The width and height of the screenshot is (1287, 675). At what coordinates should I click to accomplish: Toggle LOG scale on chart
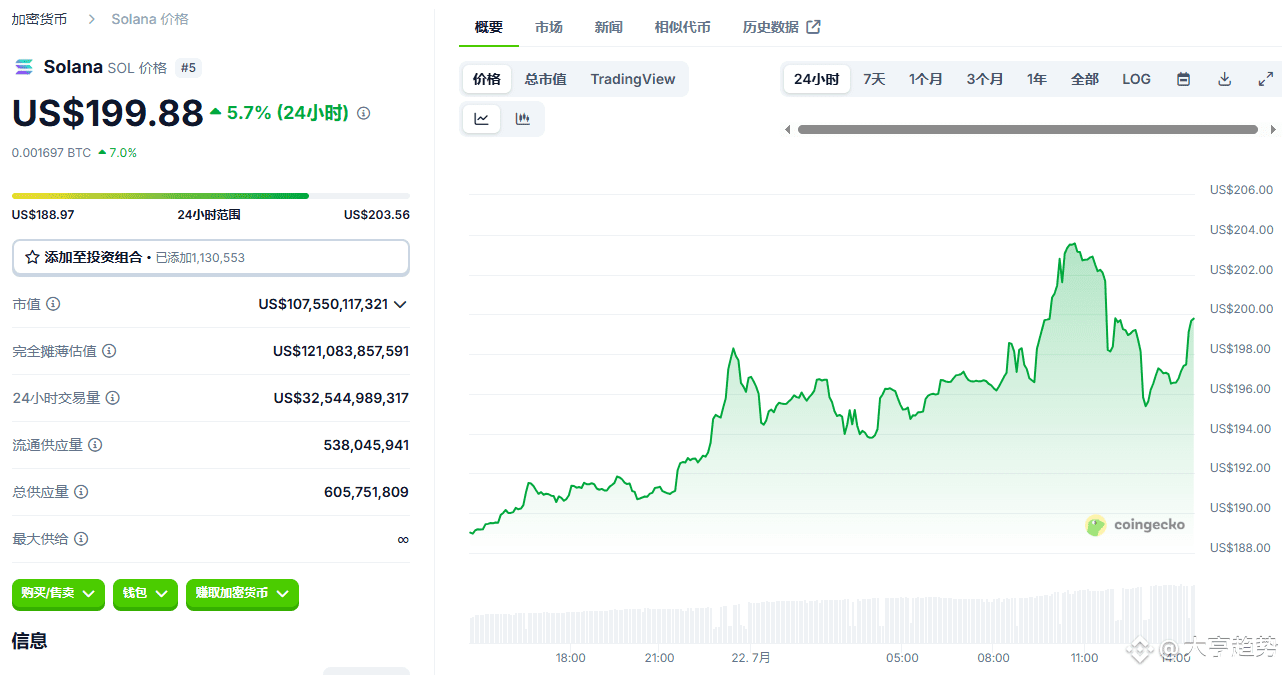point(1136,79)
